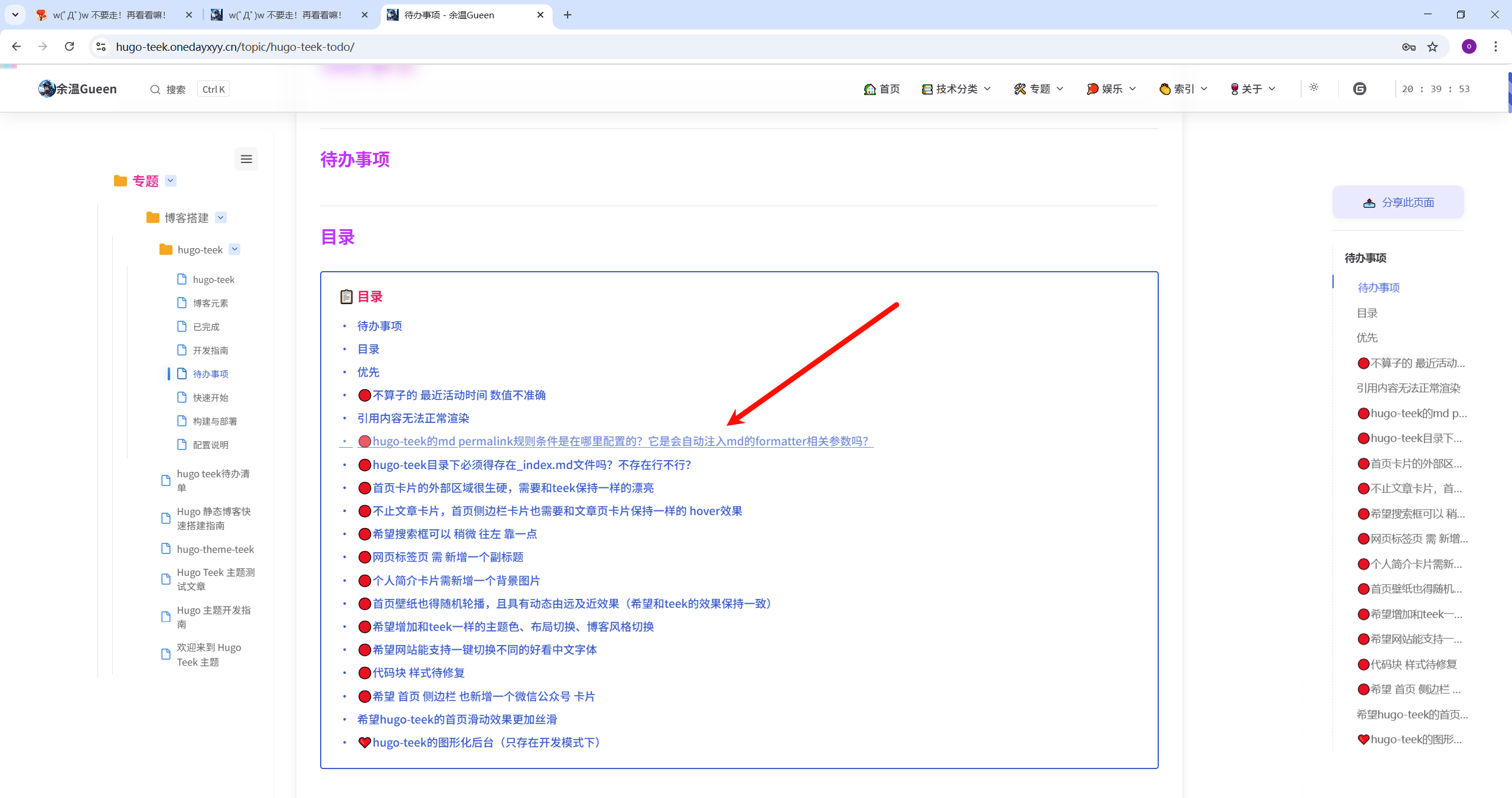Collapse sidebar with hamburger menu icon
The image size is (1512, 798).
point(246,159)
